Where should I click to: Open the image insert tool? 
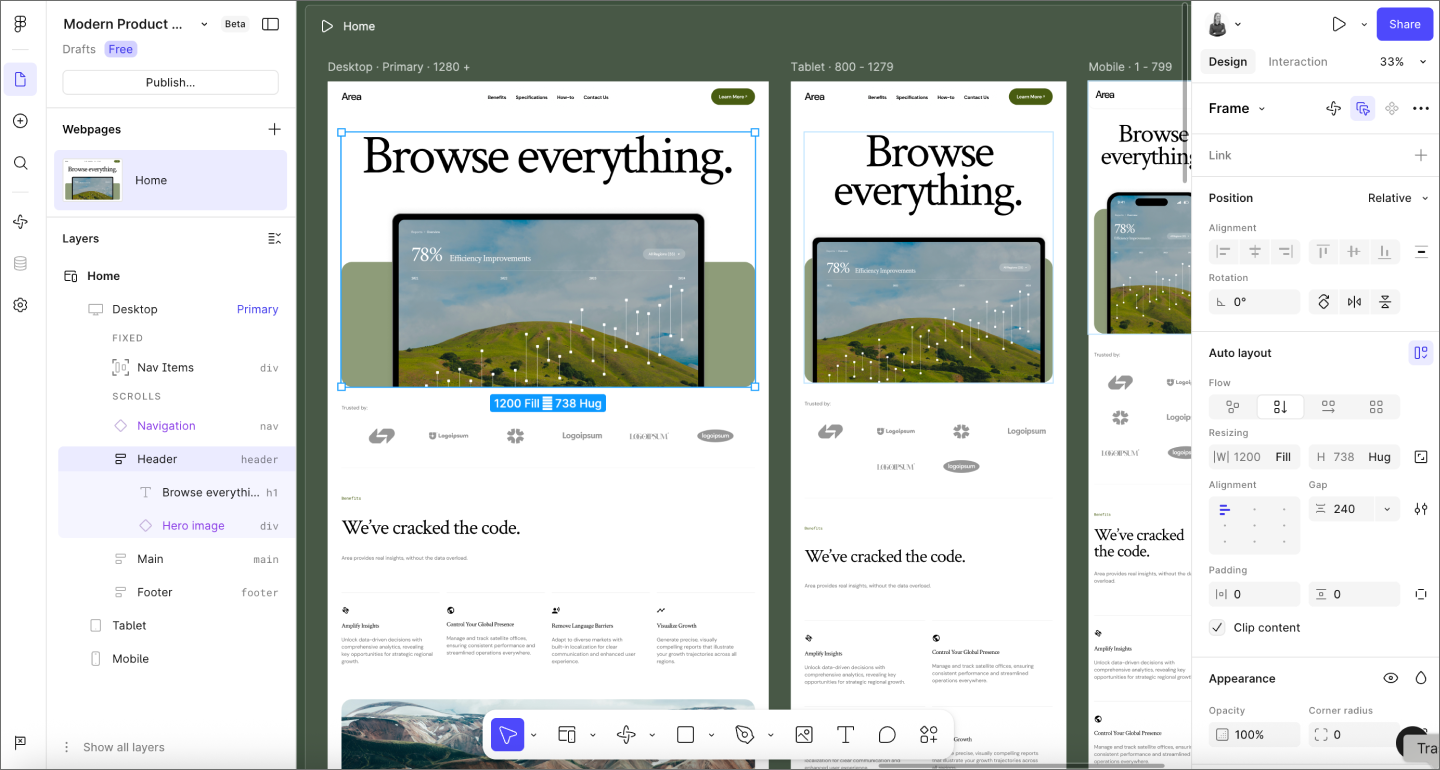[x=804, y=734]
